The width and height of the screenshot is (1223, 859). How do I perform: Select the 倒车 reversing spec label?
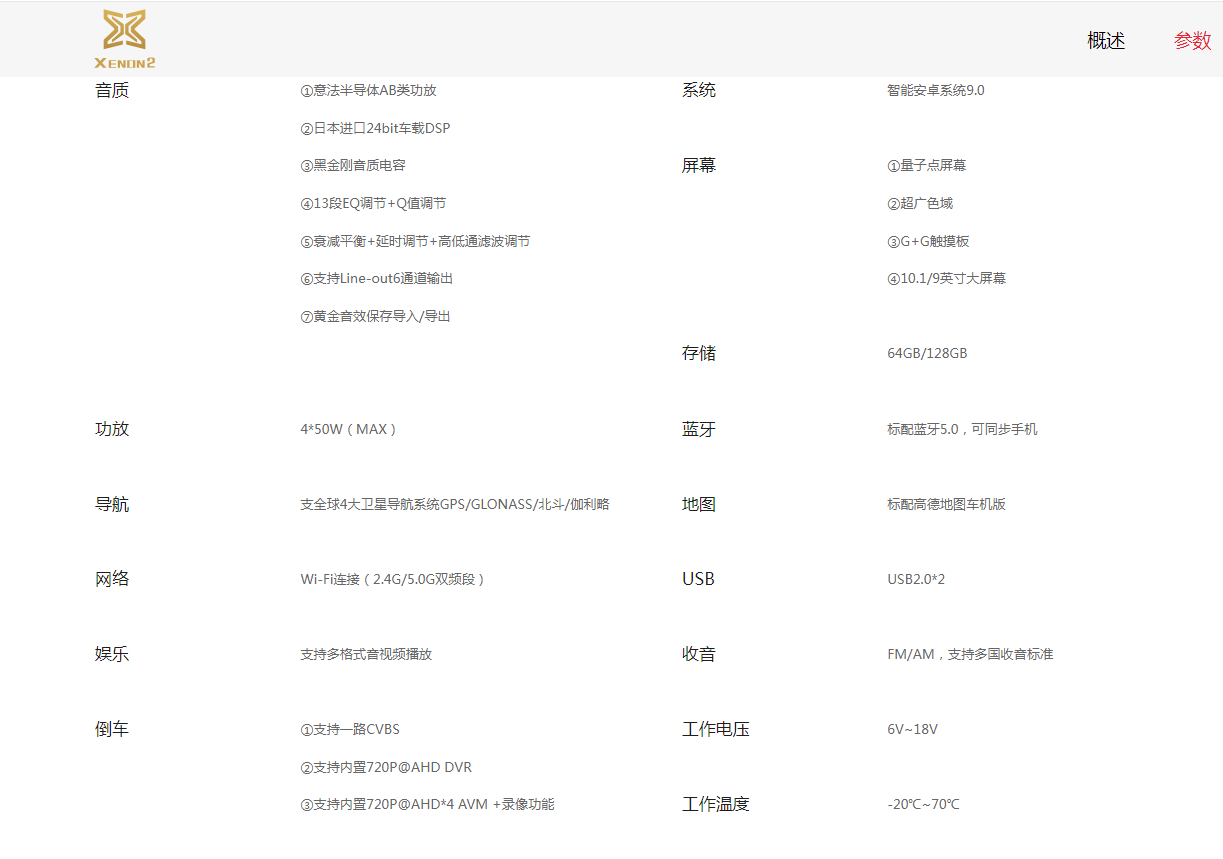[112, 729]
